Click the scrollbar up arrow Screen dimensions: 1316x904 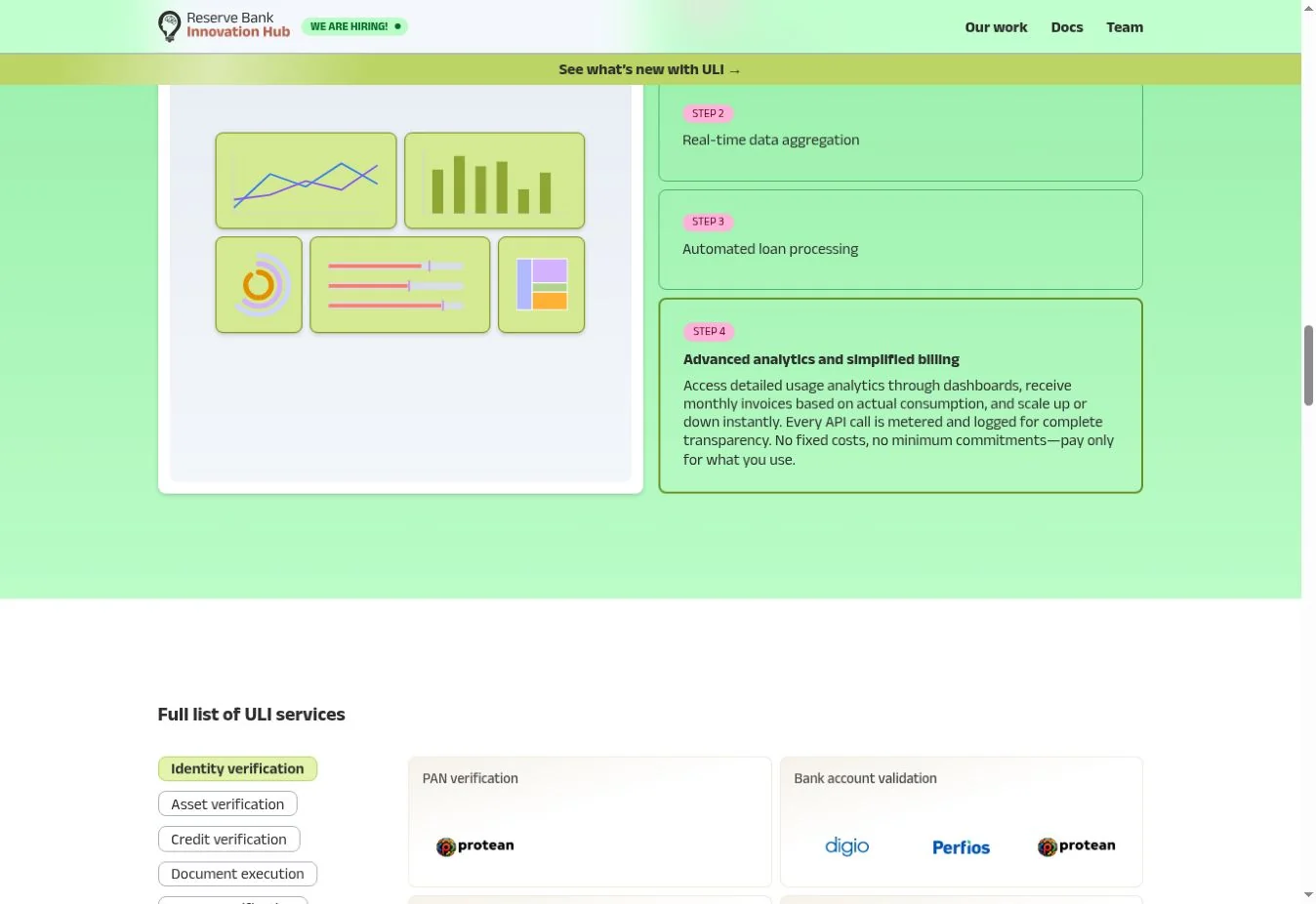(1308, 8)
